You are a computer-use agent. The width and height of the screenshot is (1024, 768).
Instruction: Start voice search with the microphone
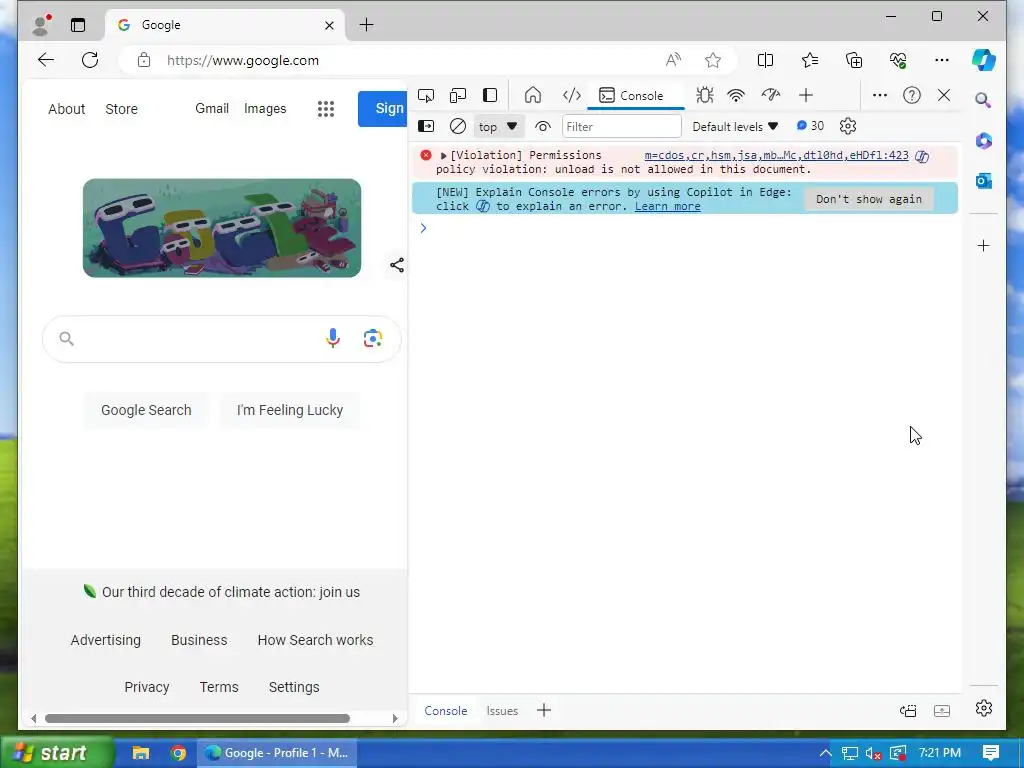(332, 338)
